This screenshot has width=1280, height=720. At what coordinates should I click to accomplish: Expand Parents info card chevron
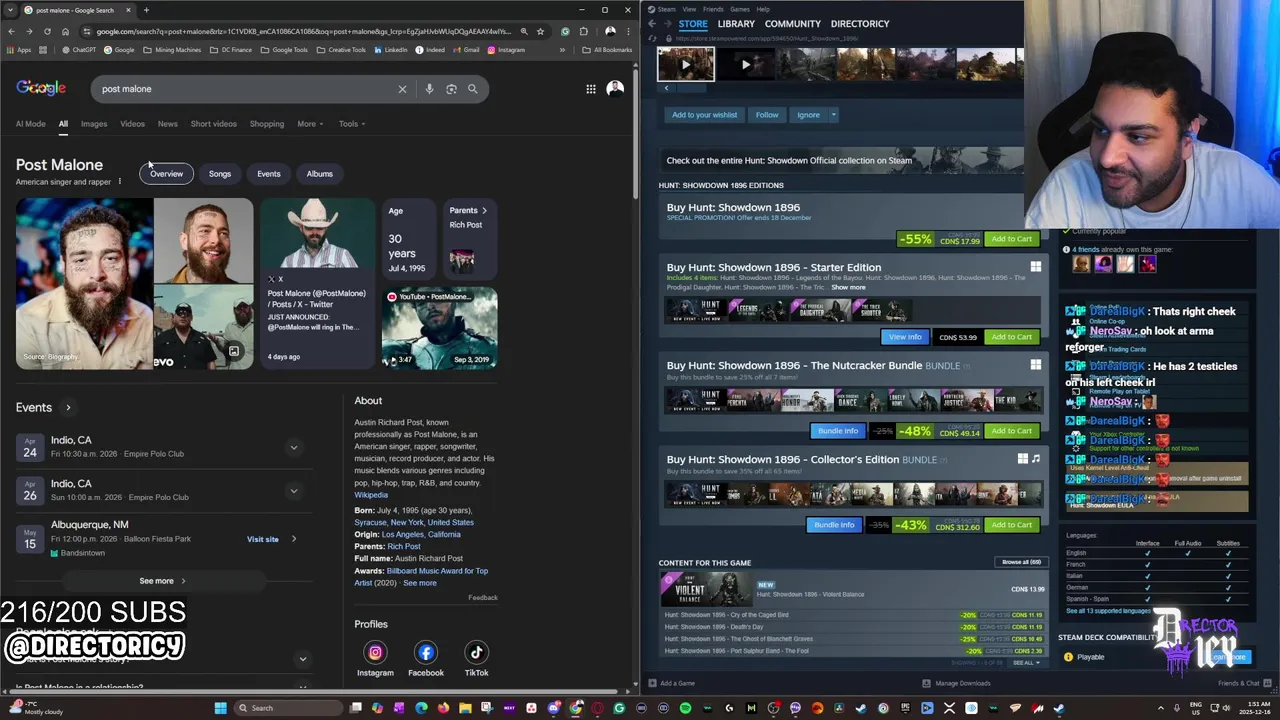(x=484, y=211)
